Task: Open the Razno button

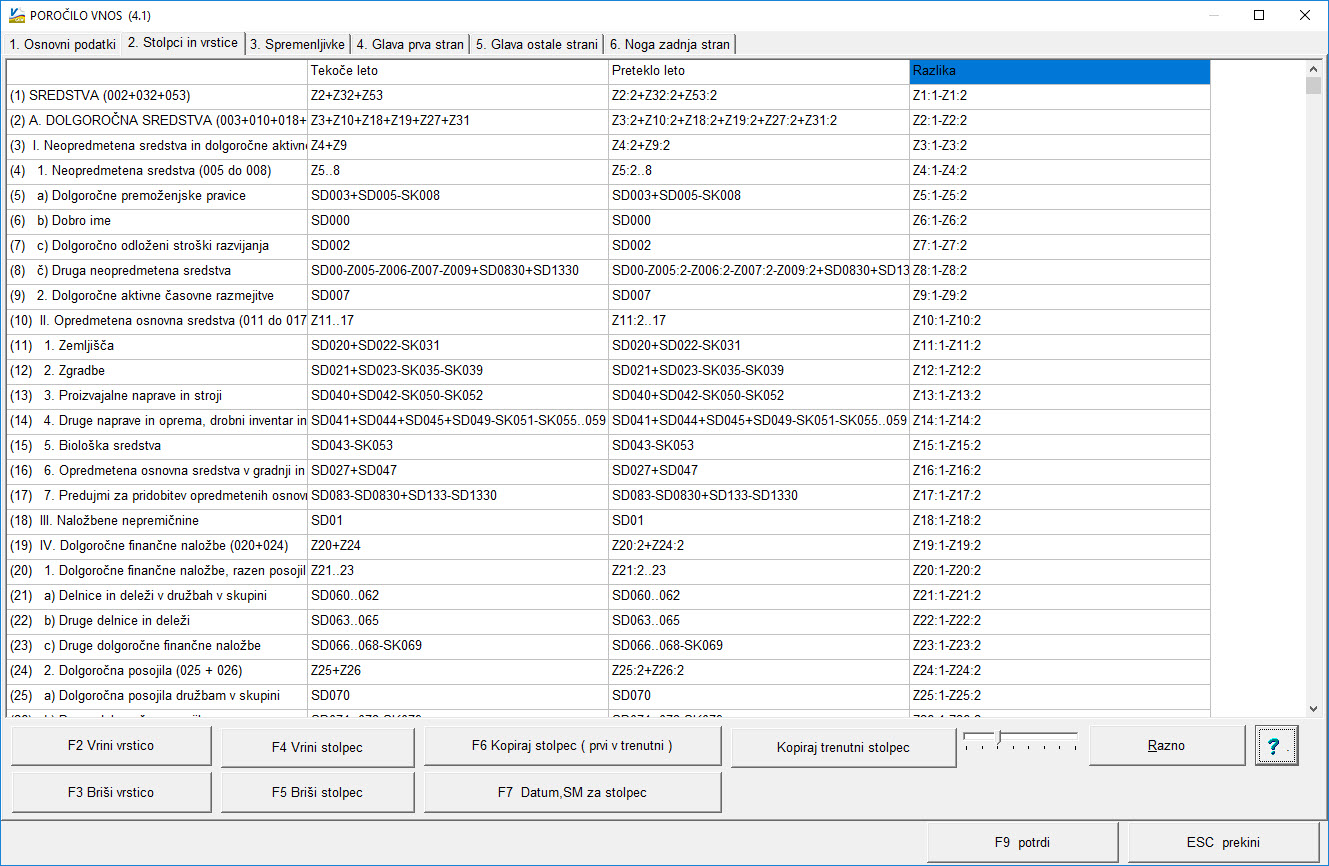Action: click(x=1166, y=746)
